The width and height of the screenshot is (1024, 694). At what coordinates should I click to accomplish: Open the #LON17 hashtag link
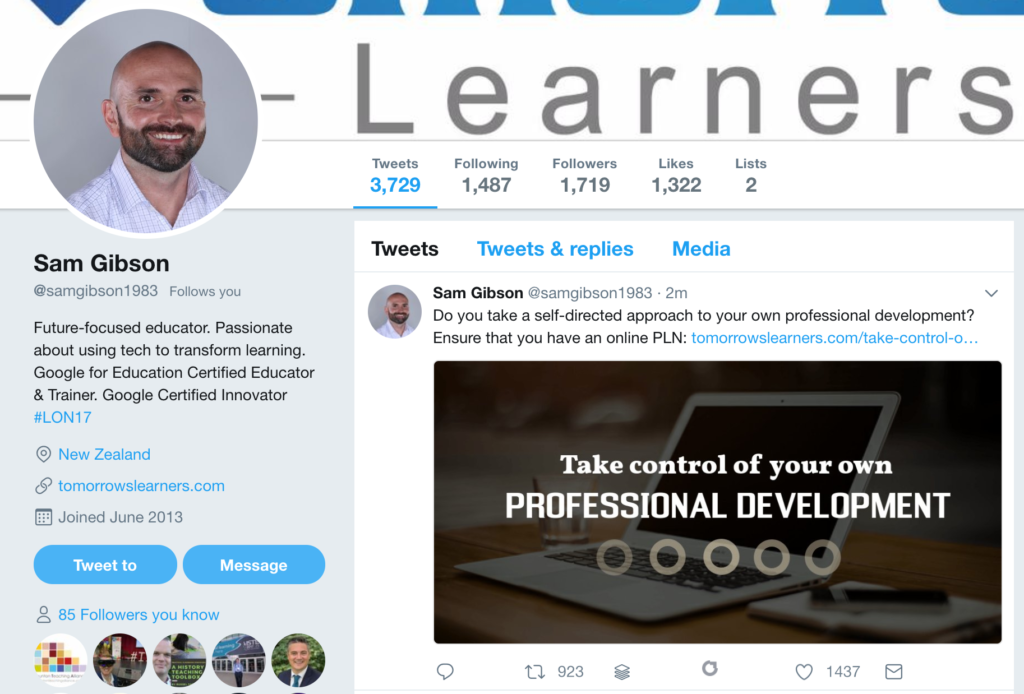coord(63,417)
